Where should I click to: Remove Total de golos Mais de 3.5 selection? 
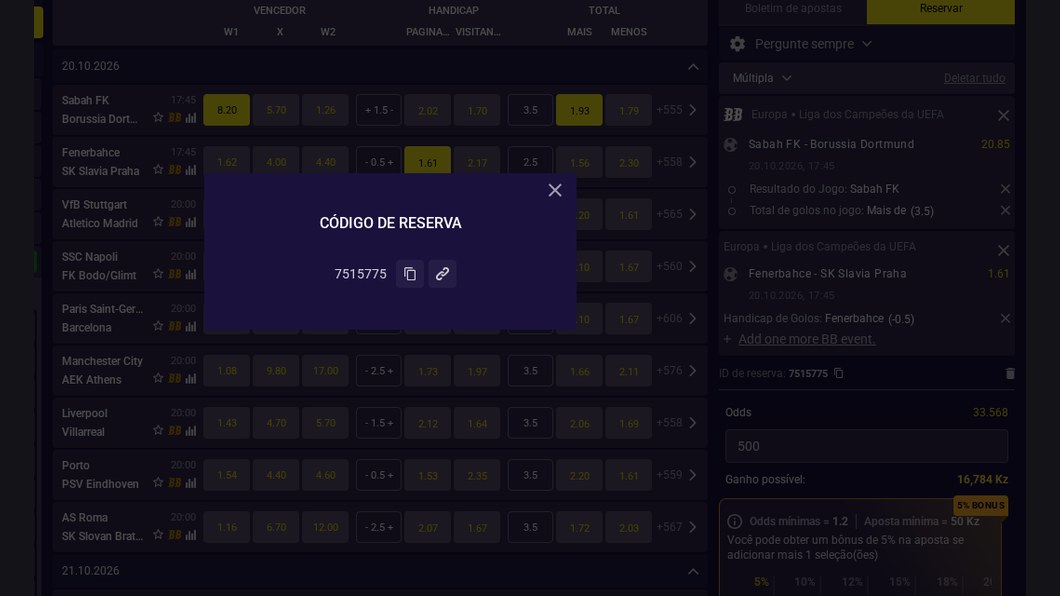tap(1005, 210)
